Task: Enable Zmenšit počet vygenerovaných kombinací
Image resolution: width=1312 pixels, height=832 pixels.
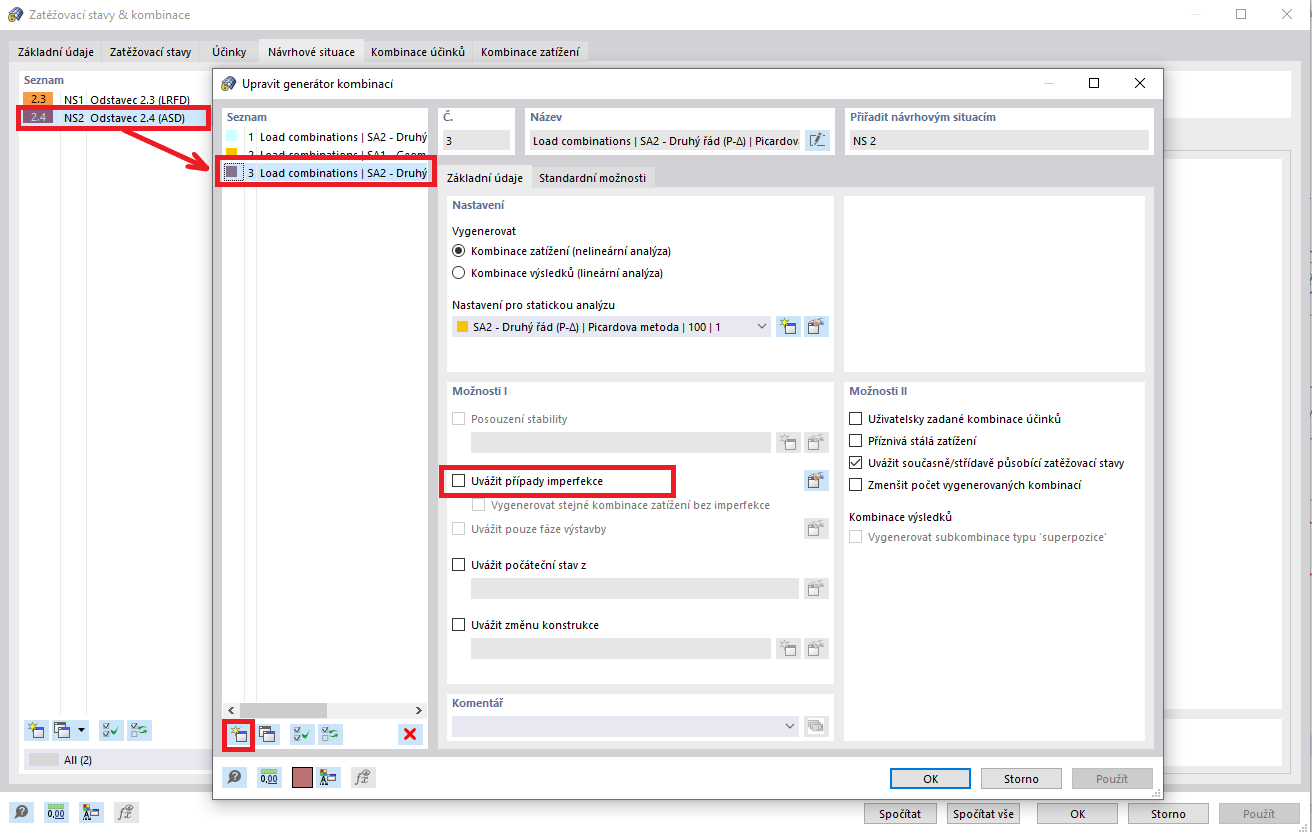Action: (855, 485)
